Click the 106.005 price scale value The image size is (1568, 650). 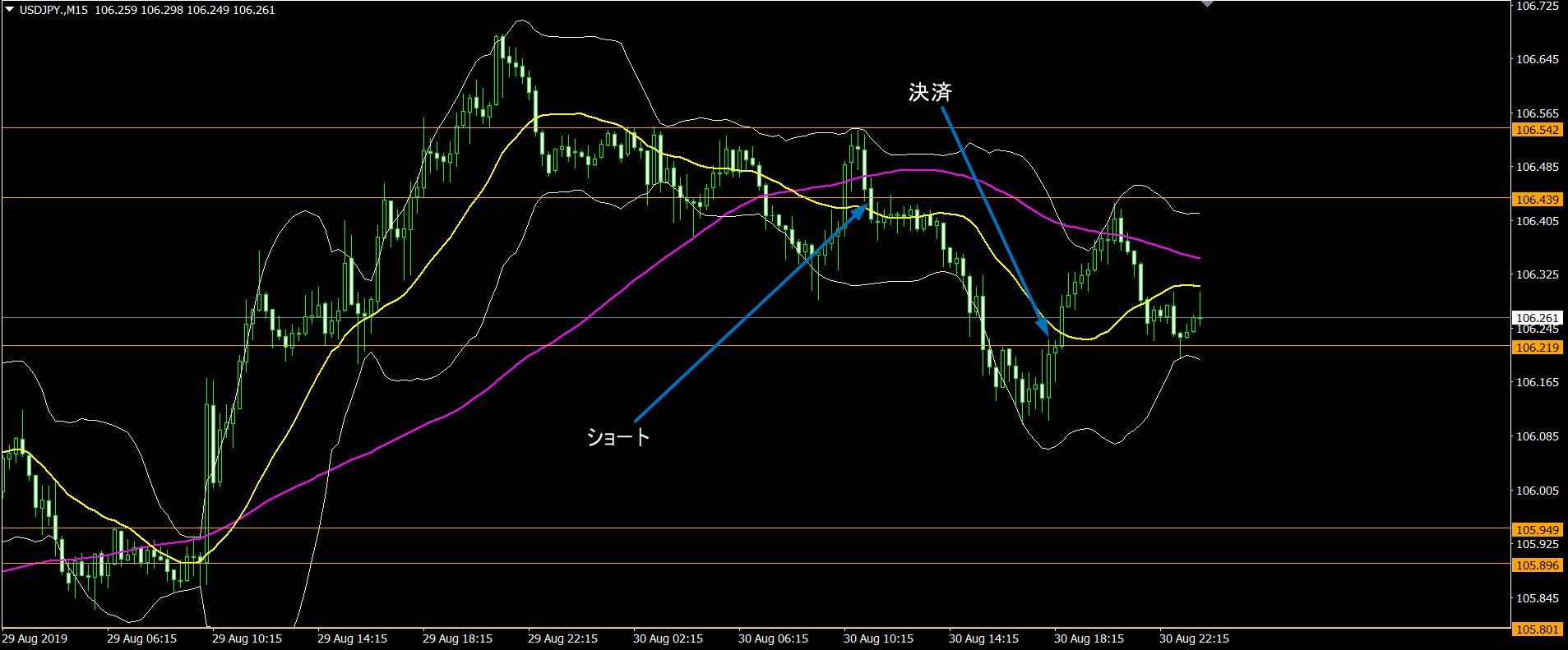pyautogui.click(x=1538, y=491)
